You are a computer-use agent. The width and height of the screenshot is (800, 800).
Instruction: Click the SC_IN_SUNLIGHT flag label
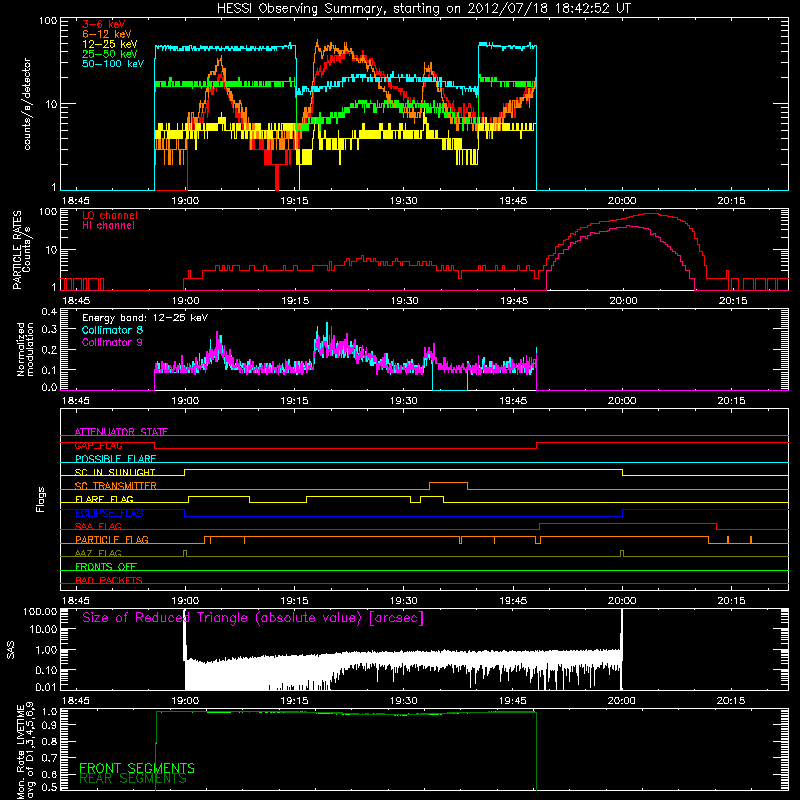pyautogui.click(x=115, y=472)
